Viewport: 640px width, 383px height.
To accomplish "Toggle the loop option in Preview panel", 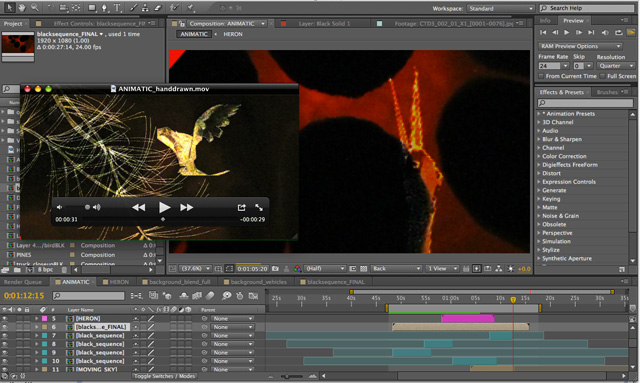I will [x=619, y=32].
